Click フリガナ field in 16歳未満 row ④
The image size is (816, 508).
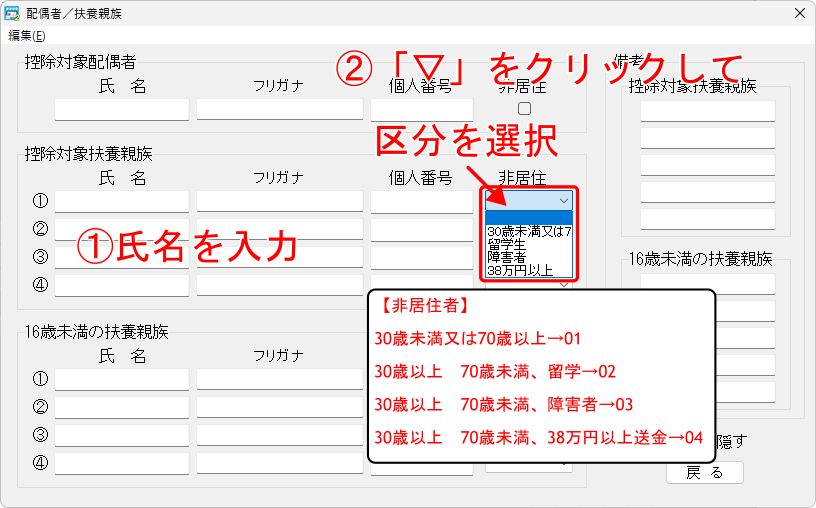(279, 463)
